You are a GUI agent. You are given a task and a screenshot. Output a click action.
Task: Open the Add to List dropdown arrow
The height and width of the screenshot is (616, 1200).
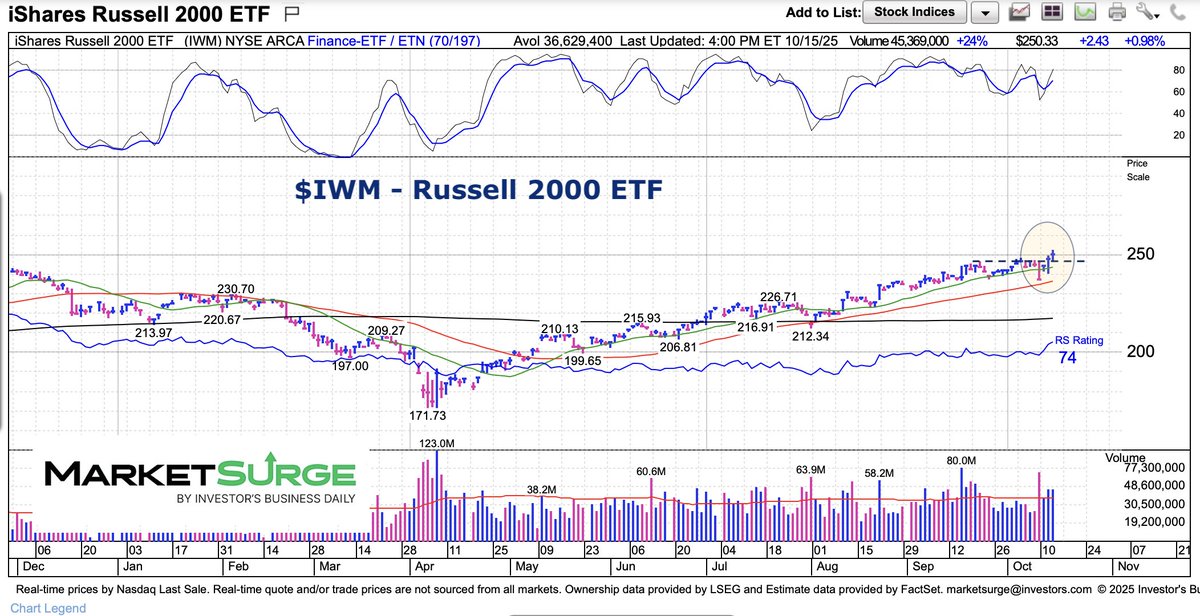985,13
